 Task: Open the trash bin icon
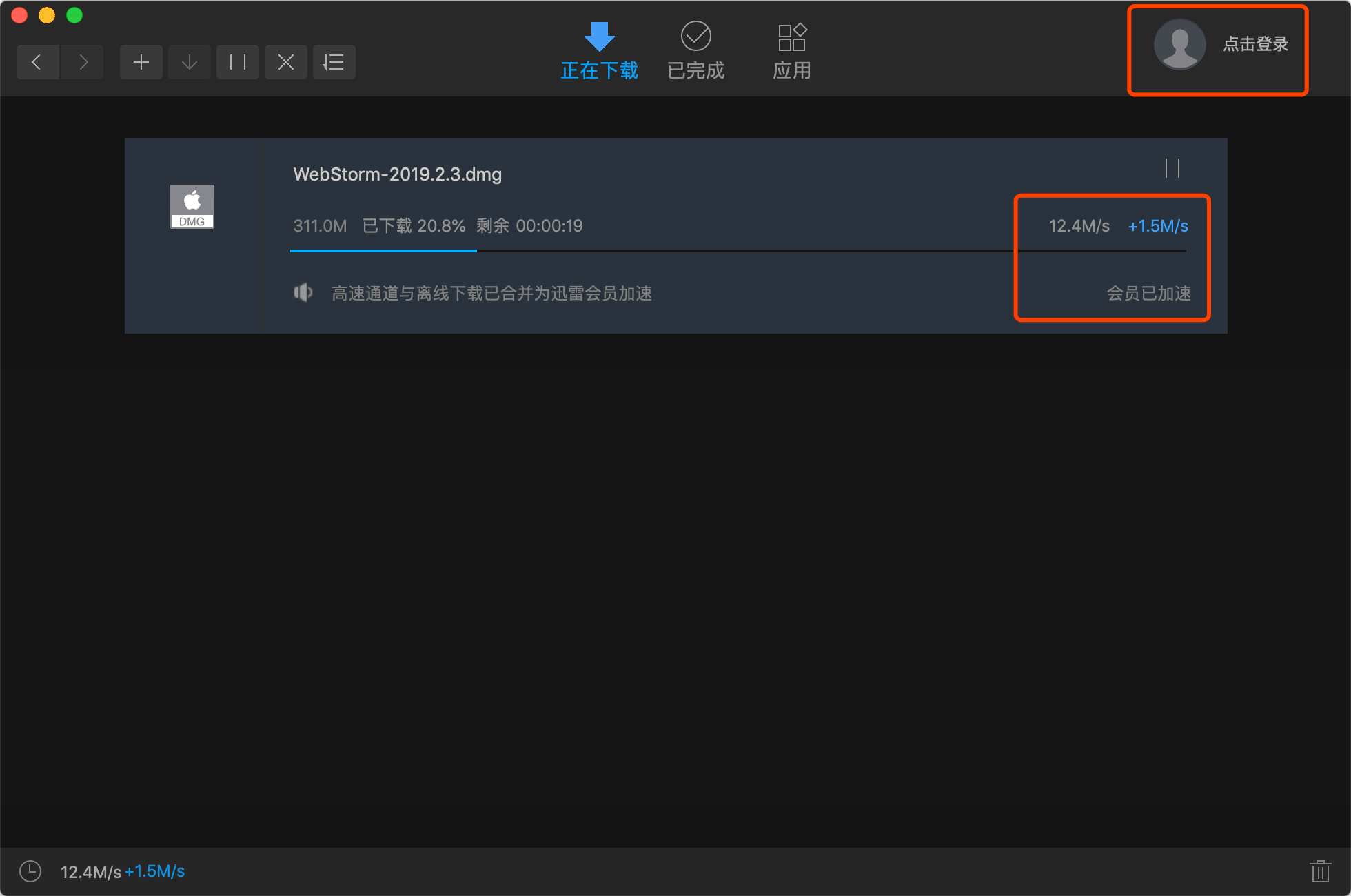click(x=1320, y=871)
